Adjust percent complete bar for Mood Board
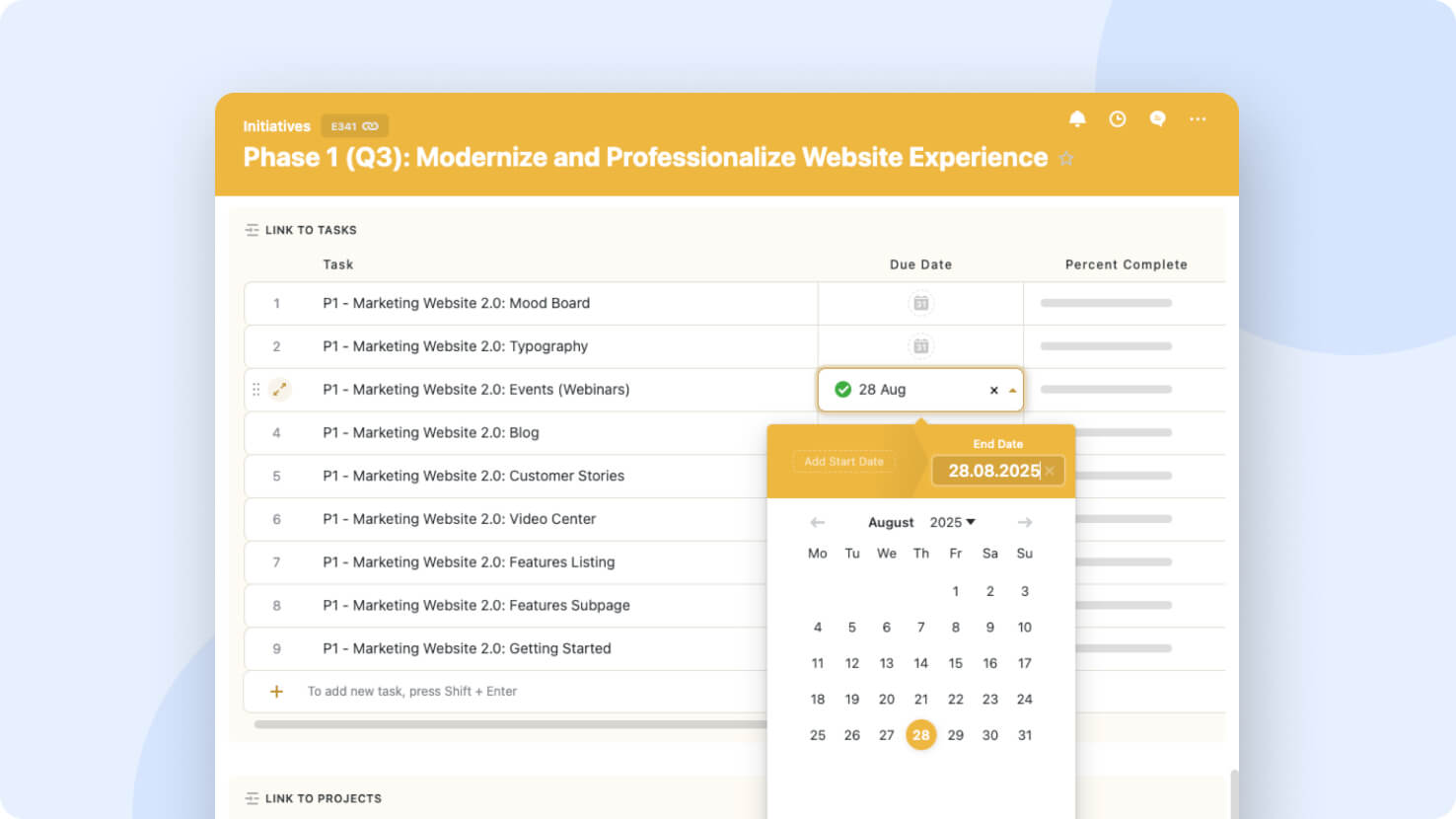The width and height of the screenshot is (1456, 819). tap(1106, 303)
